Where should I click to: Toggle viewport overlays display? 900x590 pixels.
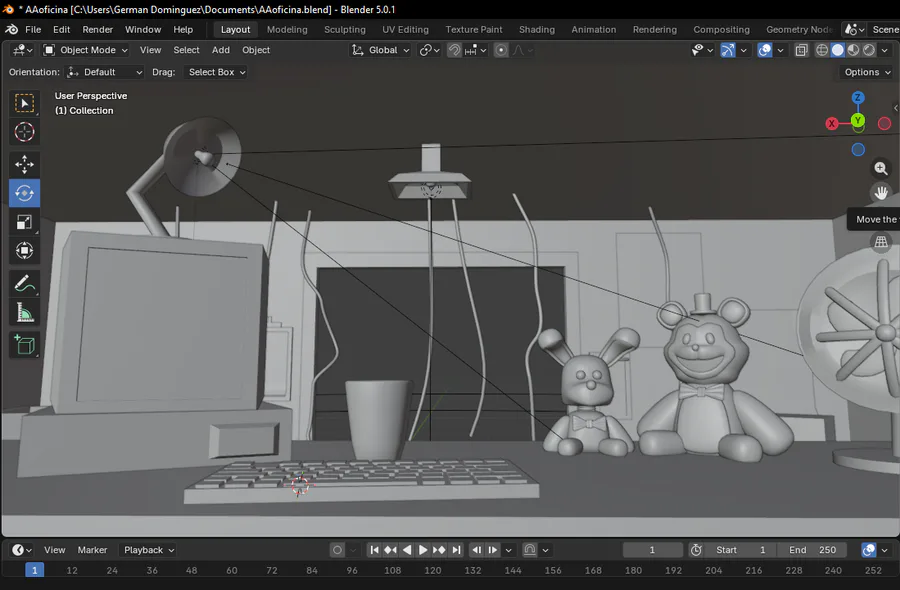[x=765, y=50]
